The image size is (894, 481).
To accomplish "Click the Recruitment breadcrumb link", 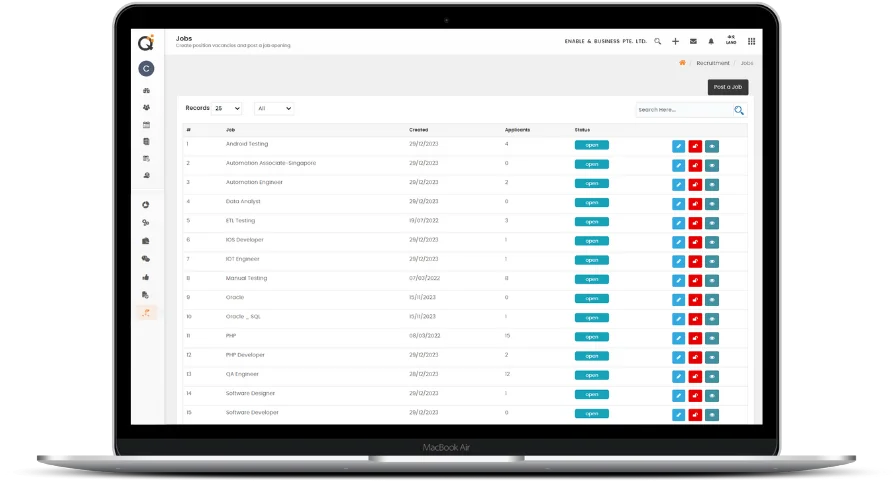I will pyautogui.click(x=713, y=63).
